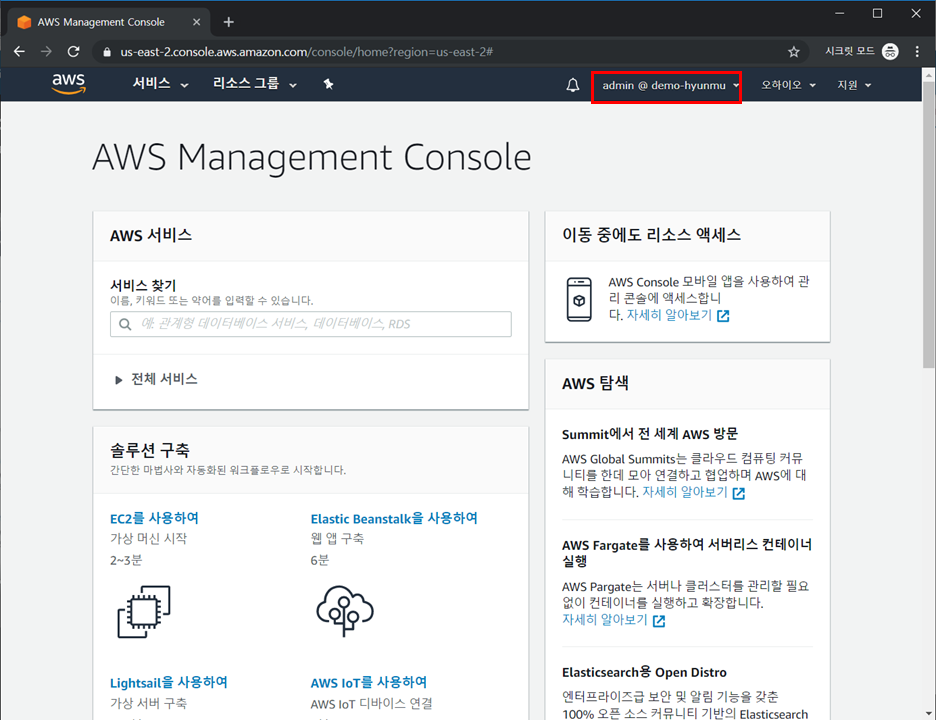This screenshot has width=936, height=720.
Task: Open the EC2를 사용하여 link
Action: pyautogui.click(x=154, y=518)
